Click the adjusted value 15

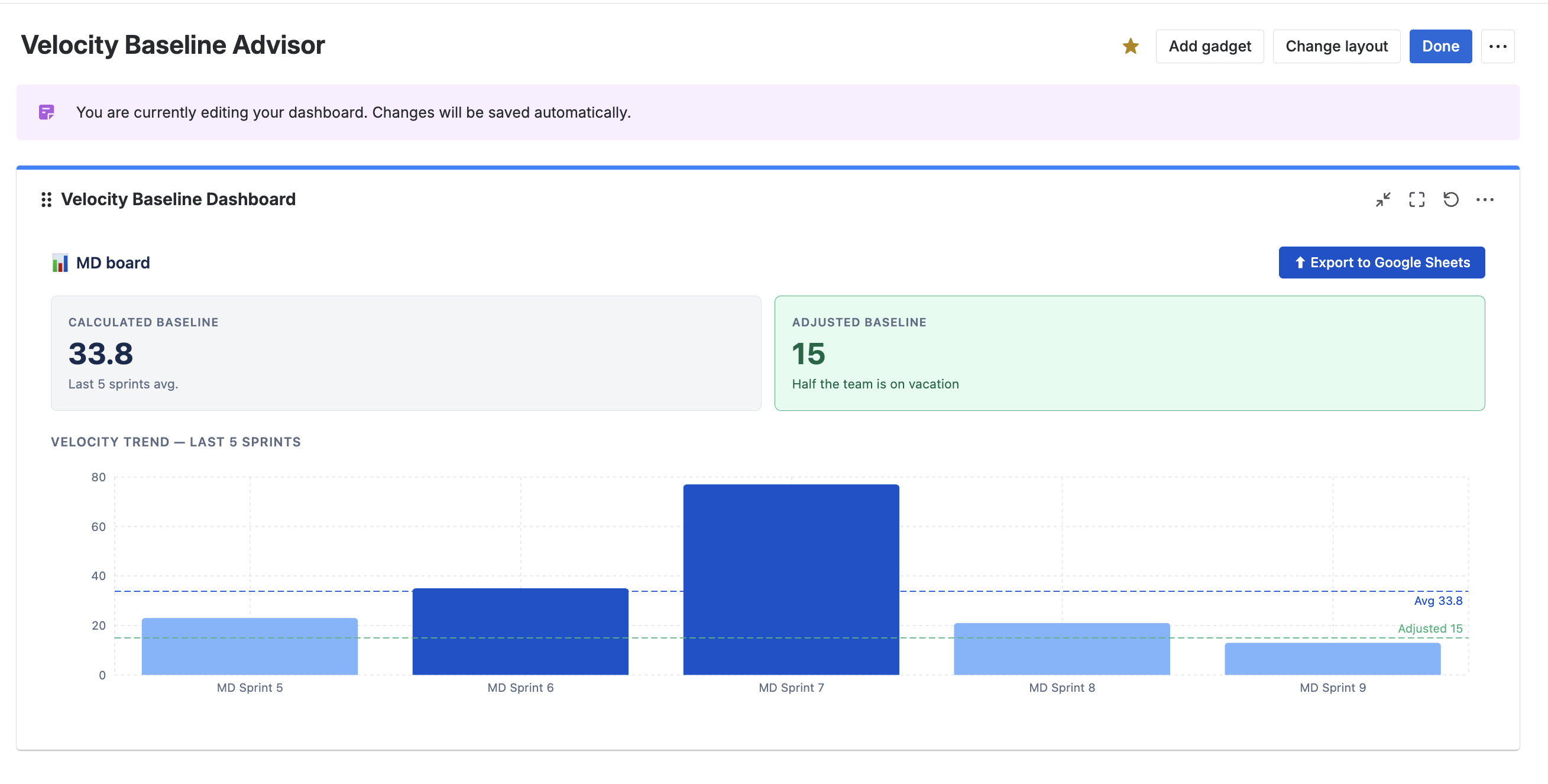pyautogui.click(x=808, y=353)
